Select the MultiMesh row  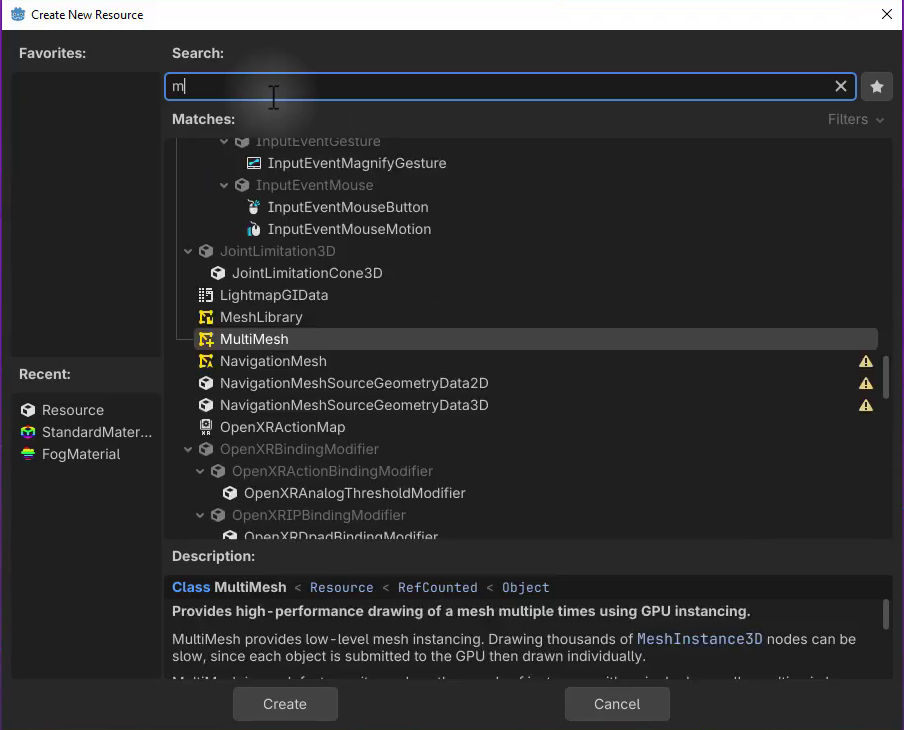(536, 339)
